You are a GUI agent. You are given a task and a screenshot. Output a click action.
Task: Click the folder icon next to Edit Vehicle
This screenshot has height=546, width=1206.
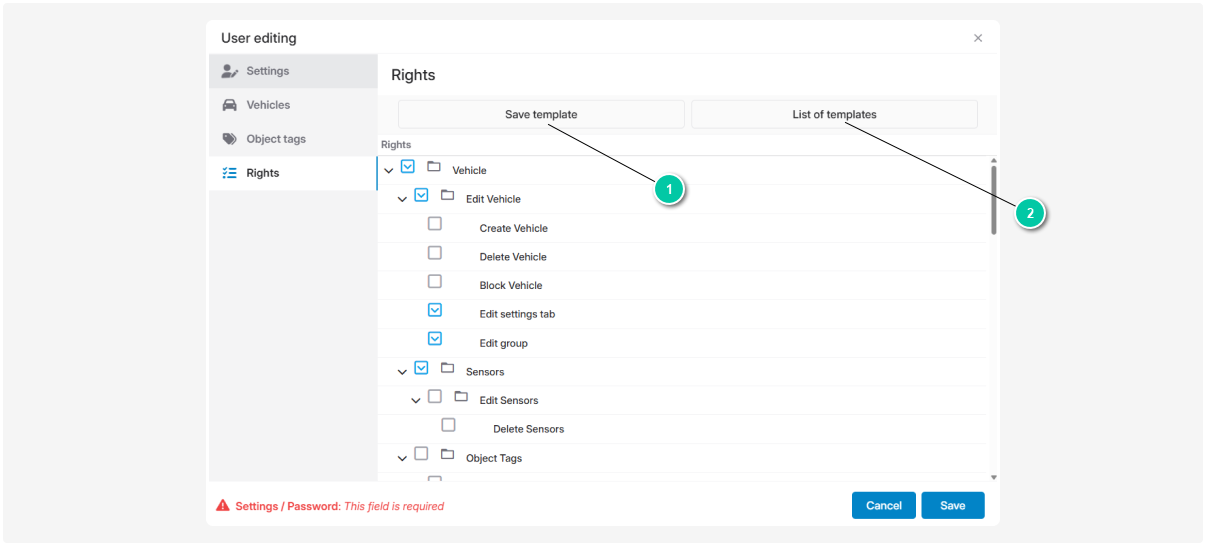click(447, 196)
